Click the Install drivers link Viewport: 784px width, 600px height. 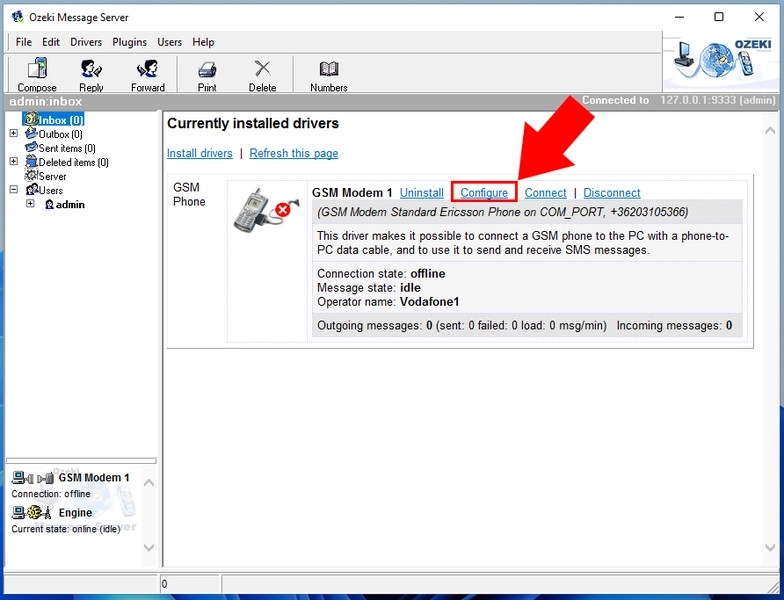[200, 153]
